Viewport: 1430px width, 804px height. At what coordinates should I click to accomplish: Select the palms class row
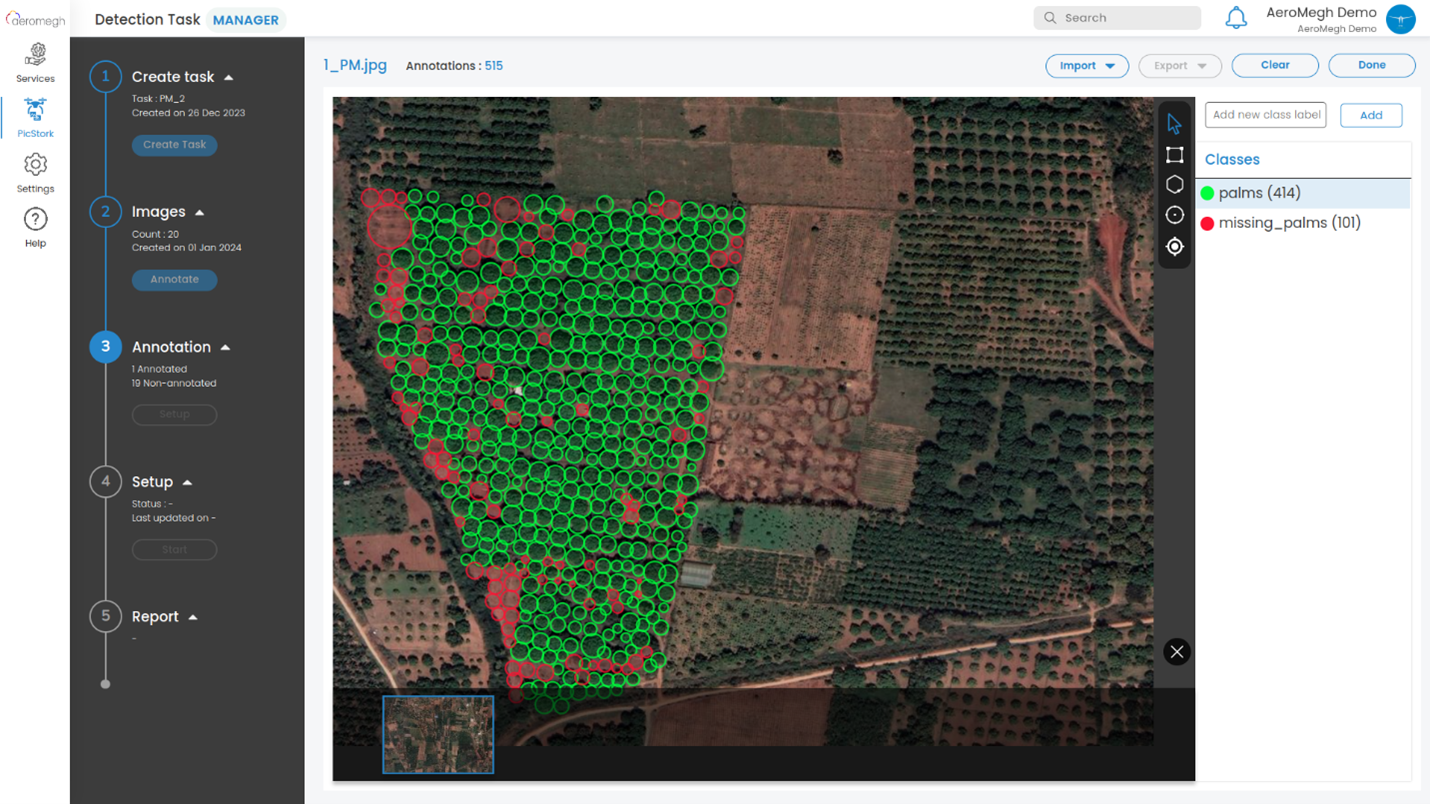pos(1302,193)
